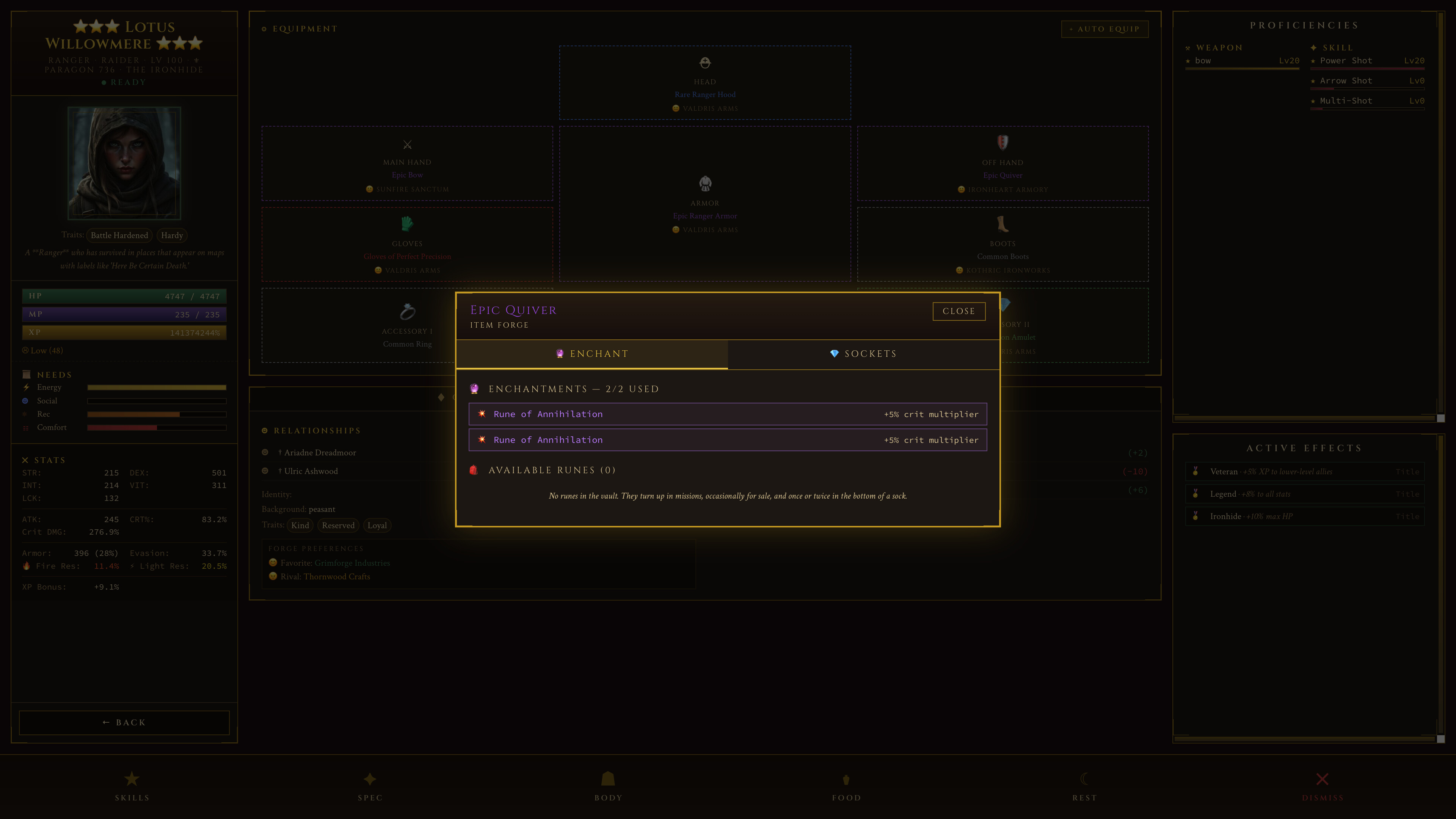Click the Off Hand shield icon
1456x819 pixels.
(x=1002, y=143)
